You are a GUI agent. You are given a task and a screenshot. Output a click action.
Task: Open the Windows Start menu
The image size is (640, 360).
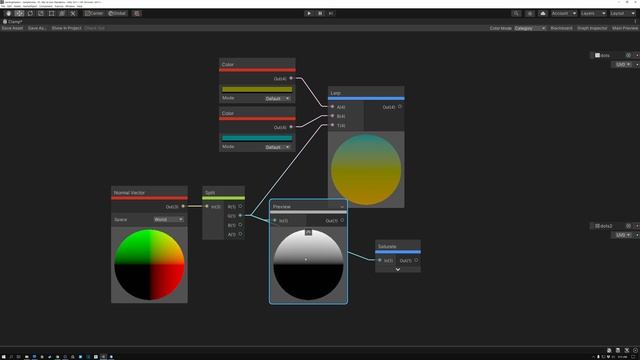[x=3, y=357]
